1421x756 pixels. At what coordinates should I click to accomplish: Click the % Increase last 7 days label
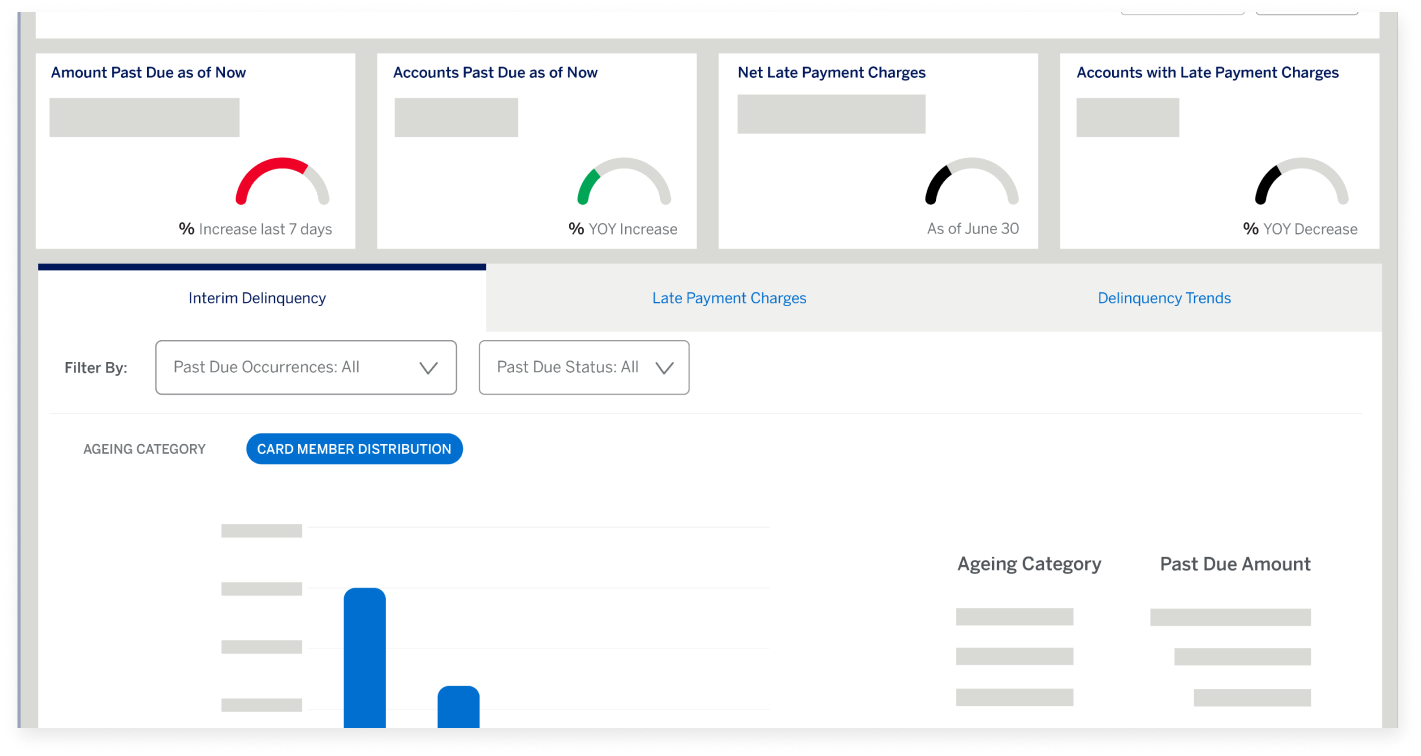[x=255, y=228]
